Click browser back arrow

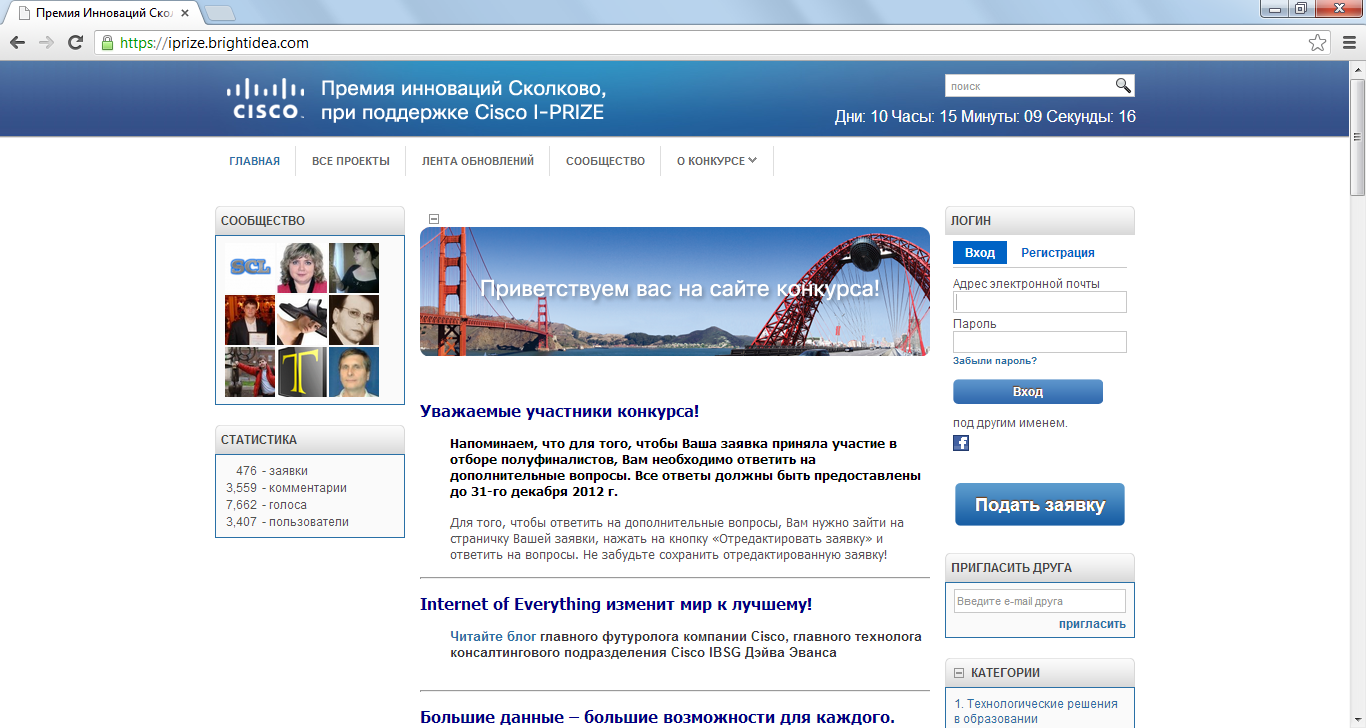pyautogui.click(x=18, y=43)
